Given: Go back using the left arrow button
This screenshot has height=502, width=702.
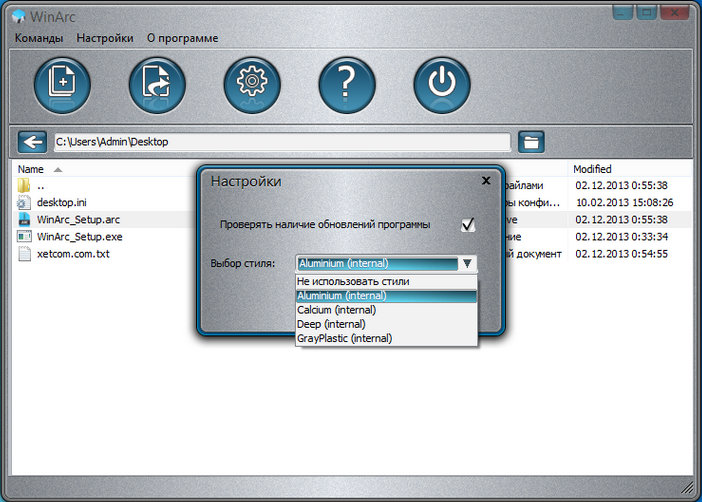Looking at the screenshot, I should 32,142.
